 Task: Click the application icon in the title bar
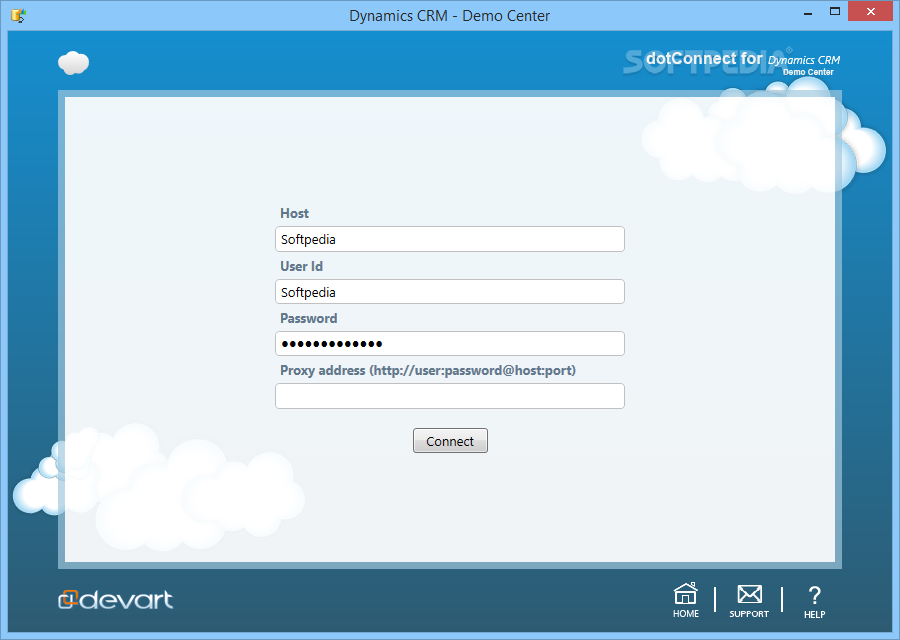click(18, 15)
